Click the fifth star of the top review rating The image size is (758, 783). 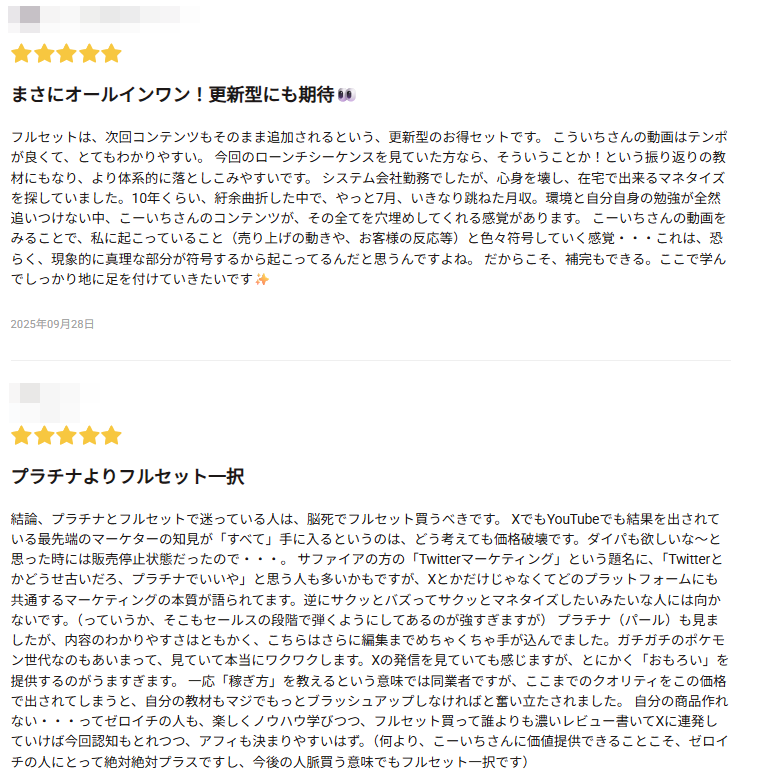(x=111, y=53)
